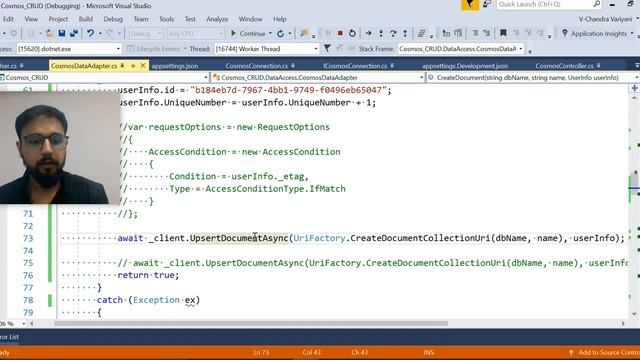Click the UpsertDocumentAsync call on line 73
640x360 pixels.
239,238
